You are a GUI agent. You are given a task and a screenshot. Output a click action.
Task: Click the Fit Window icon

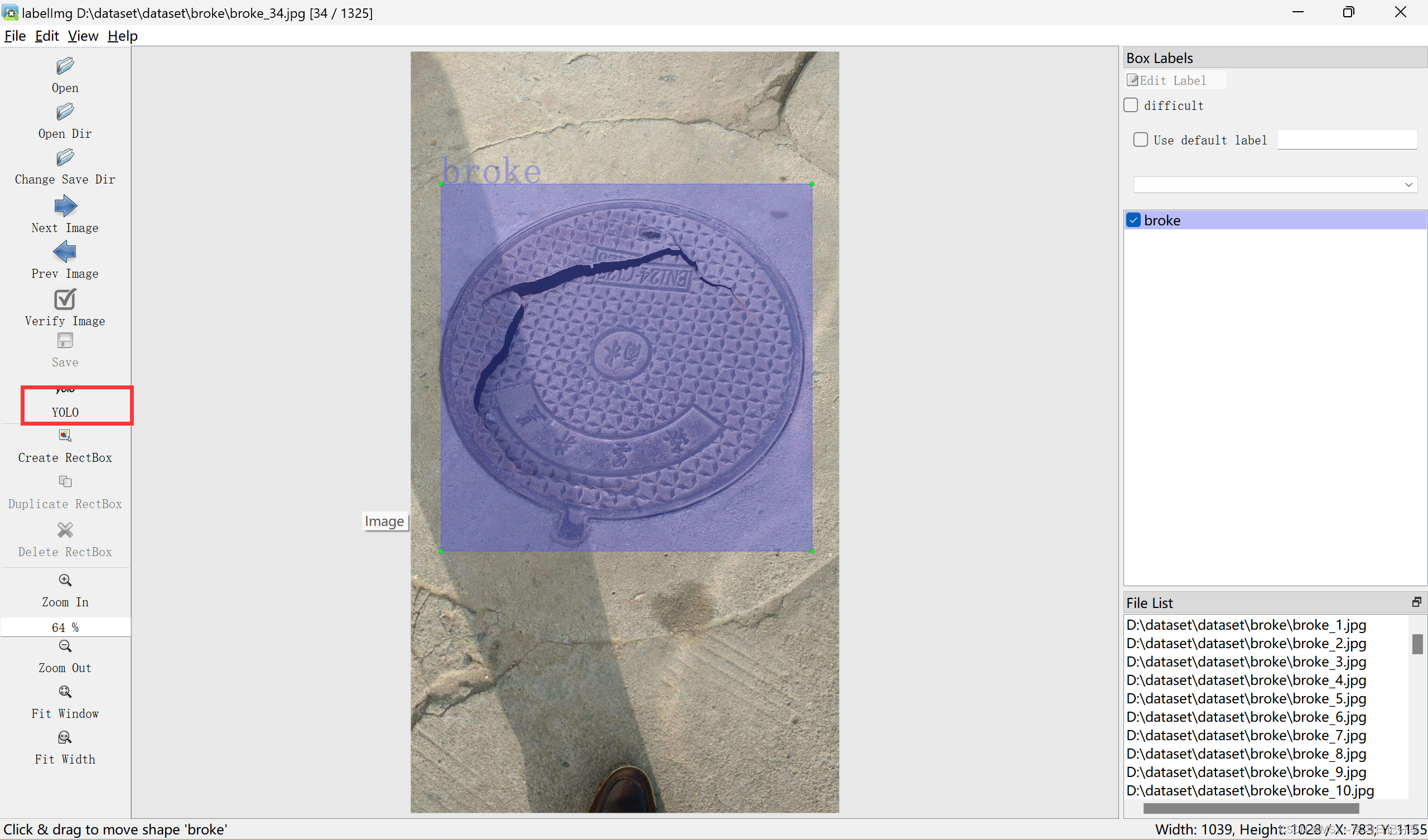tap(65, 692)
